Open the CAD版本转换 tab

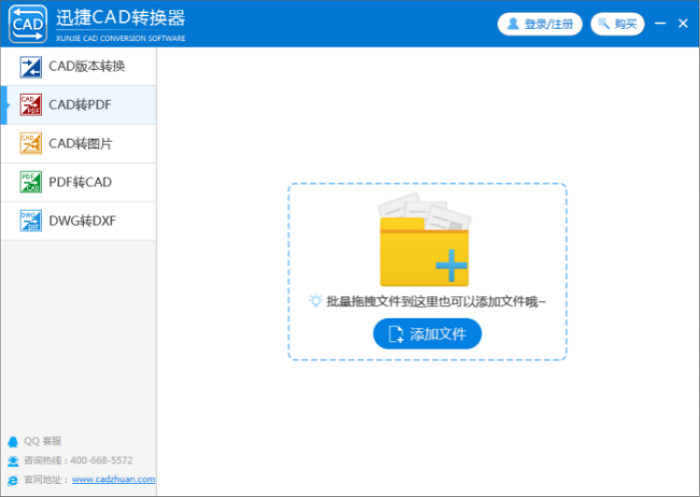[79, 67]
